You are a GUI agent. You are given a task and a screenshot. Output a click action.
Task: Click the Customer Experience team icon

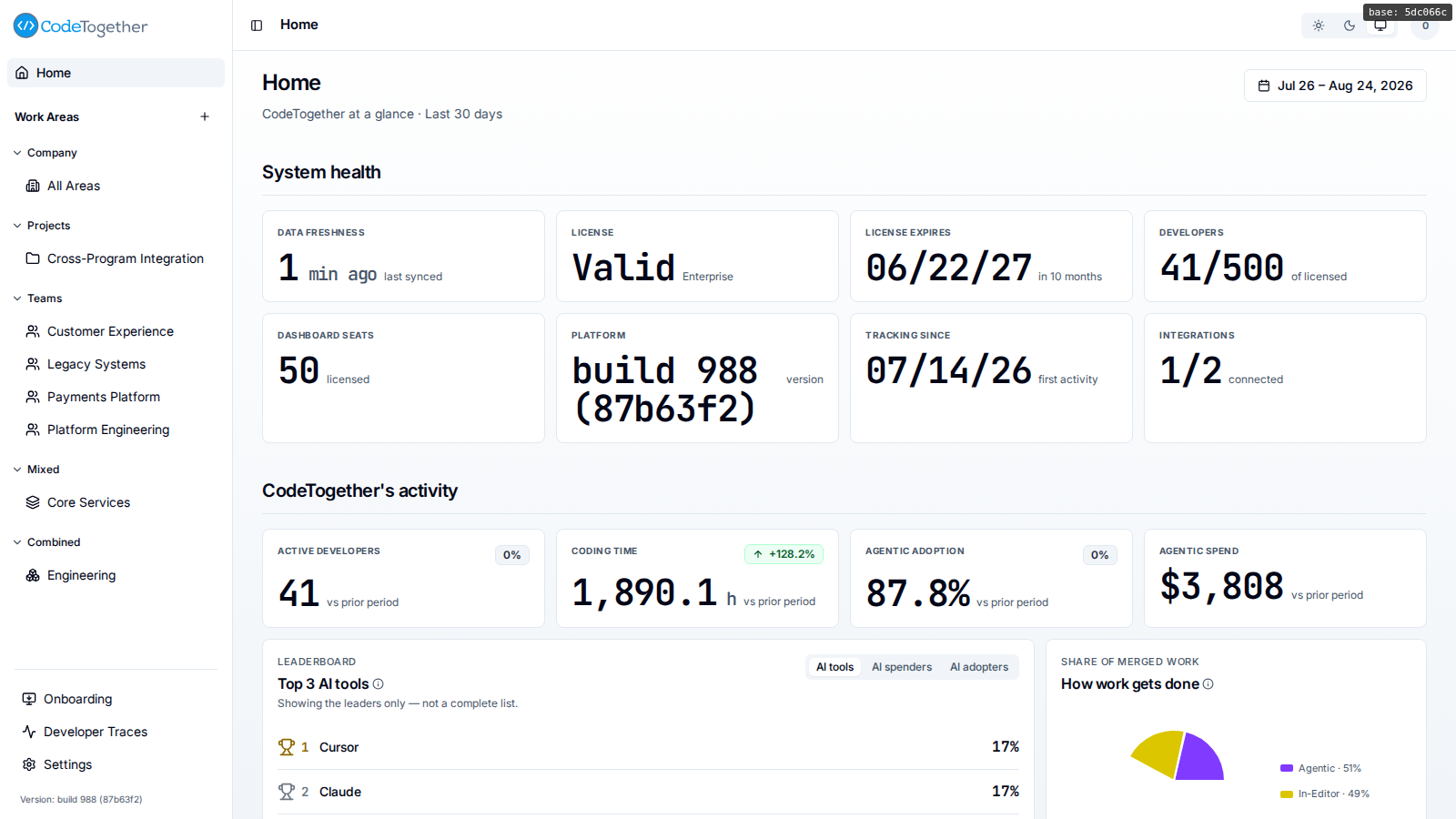[x=33, y=331]
